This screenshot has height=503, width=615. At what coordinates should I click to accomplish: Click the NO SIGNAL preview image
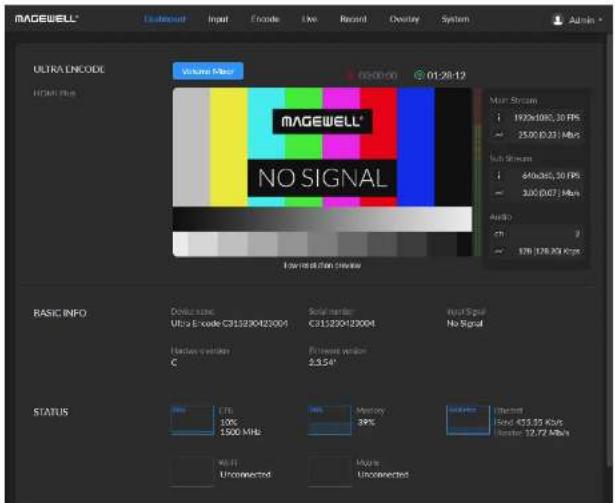tap(322, 172)
